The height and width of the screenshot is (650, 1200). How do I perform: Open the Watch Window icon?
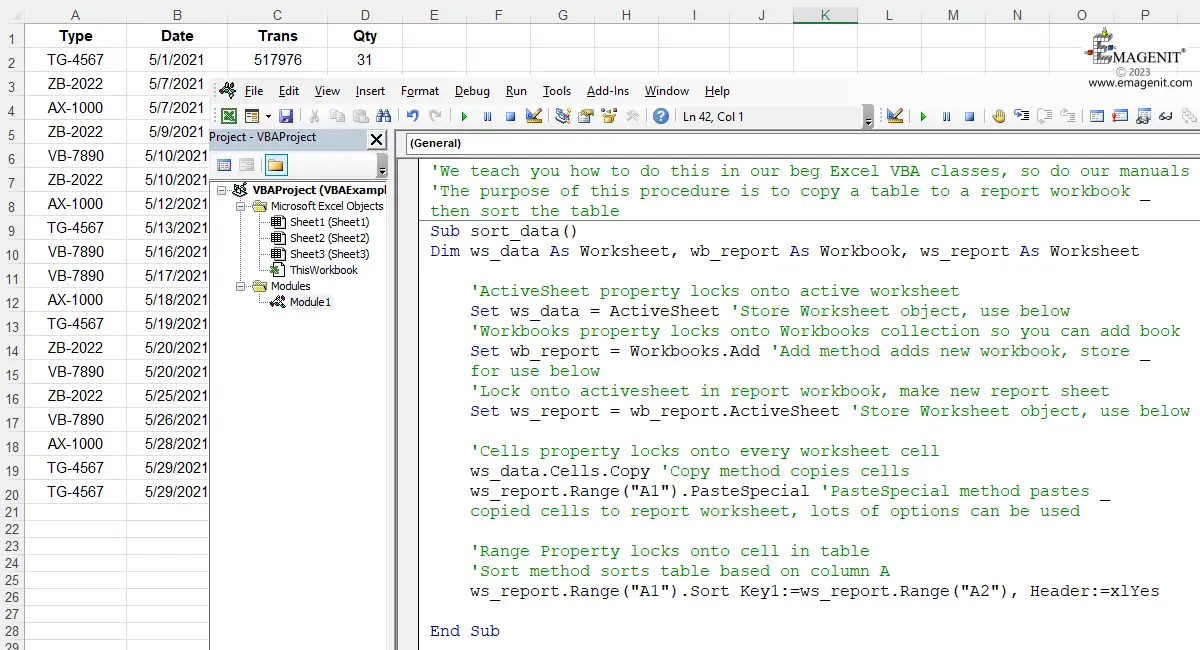pos(1142,116)
